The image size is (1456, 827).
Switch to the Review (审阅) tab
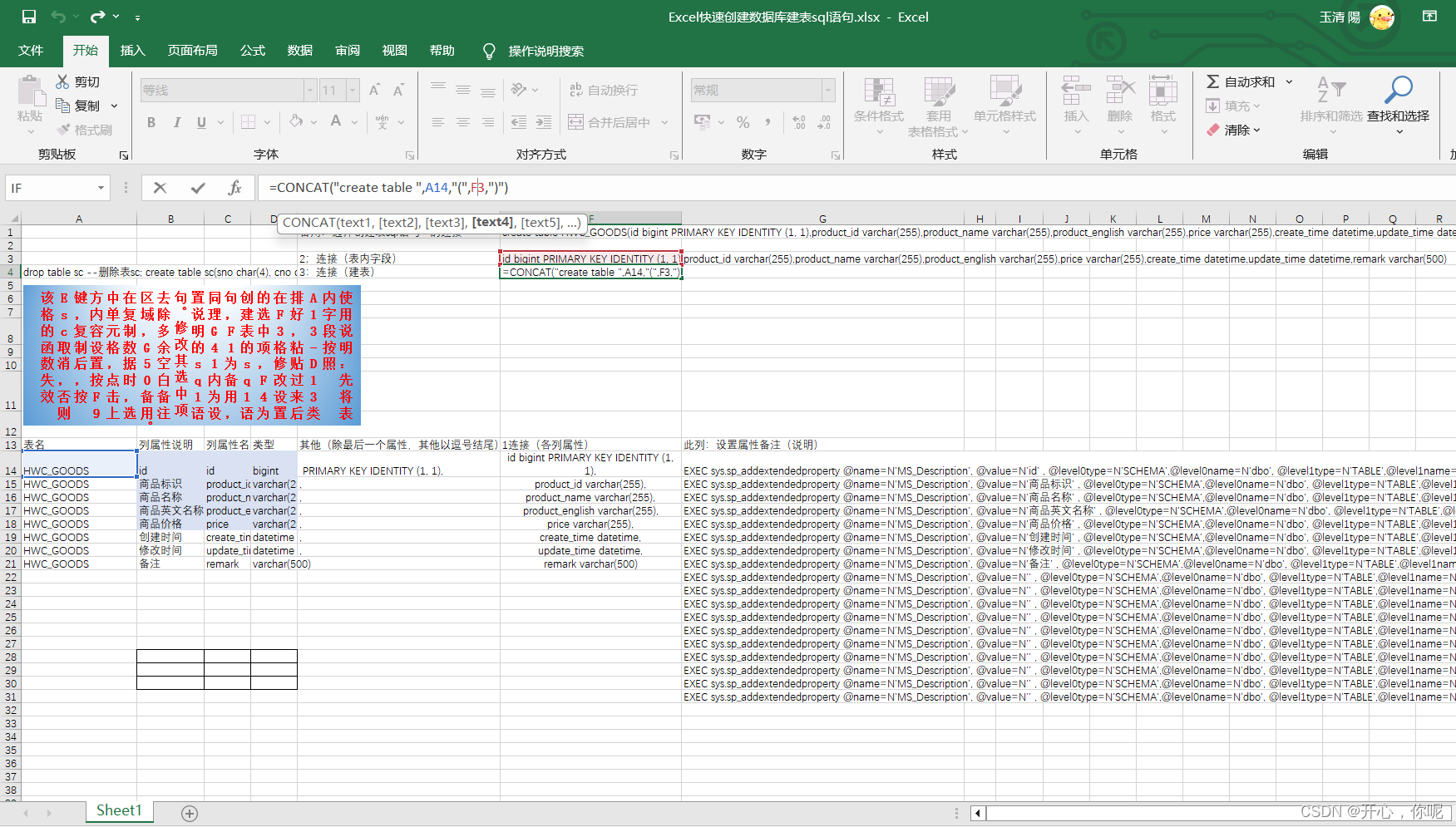348,51
